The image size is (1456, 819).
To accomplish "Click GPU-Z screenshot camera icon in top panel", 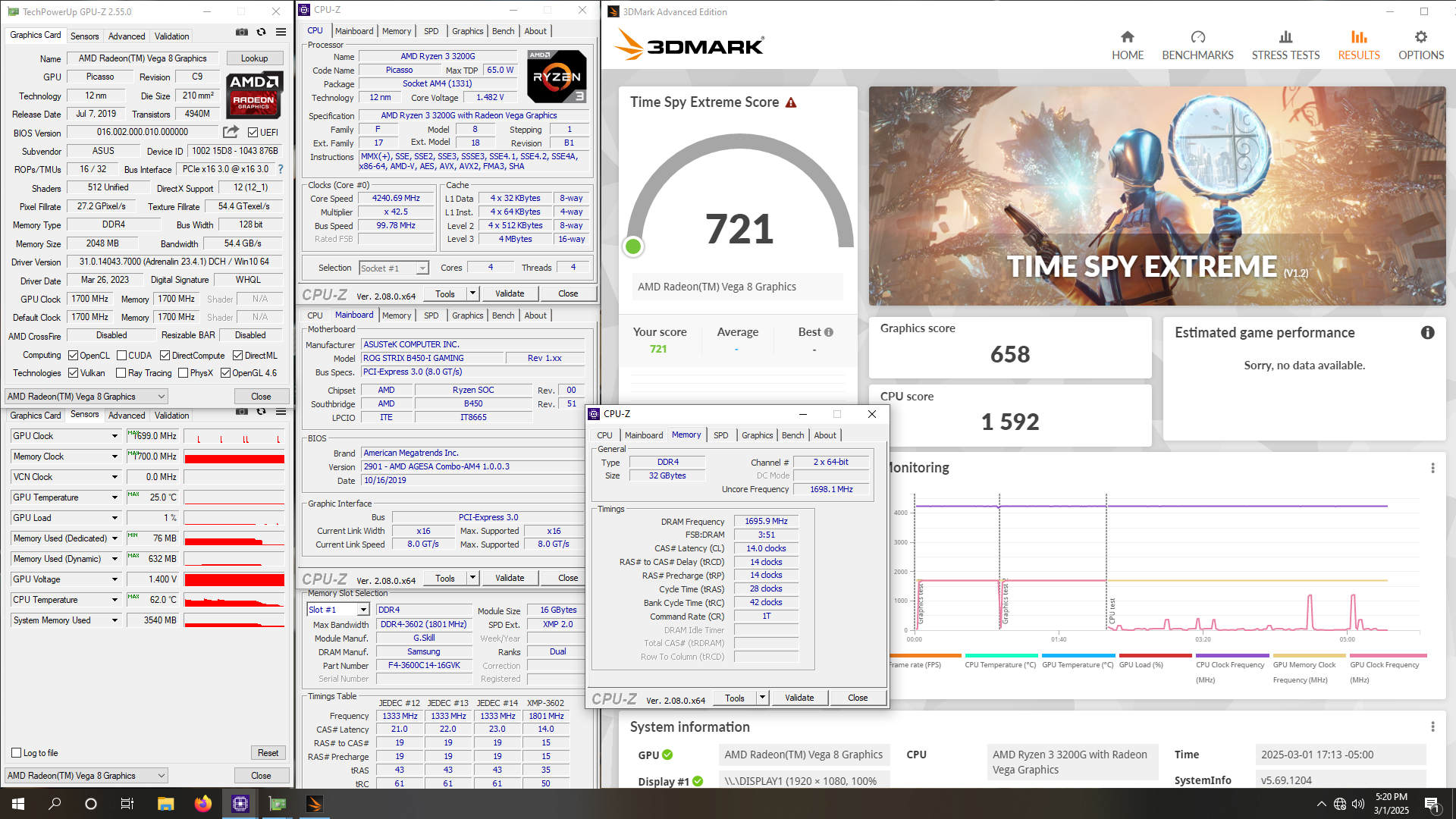I will pos(241,33).
